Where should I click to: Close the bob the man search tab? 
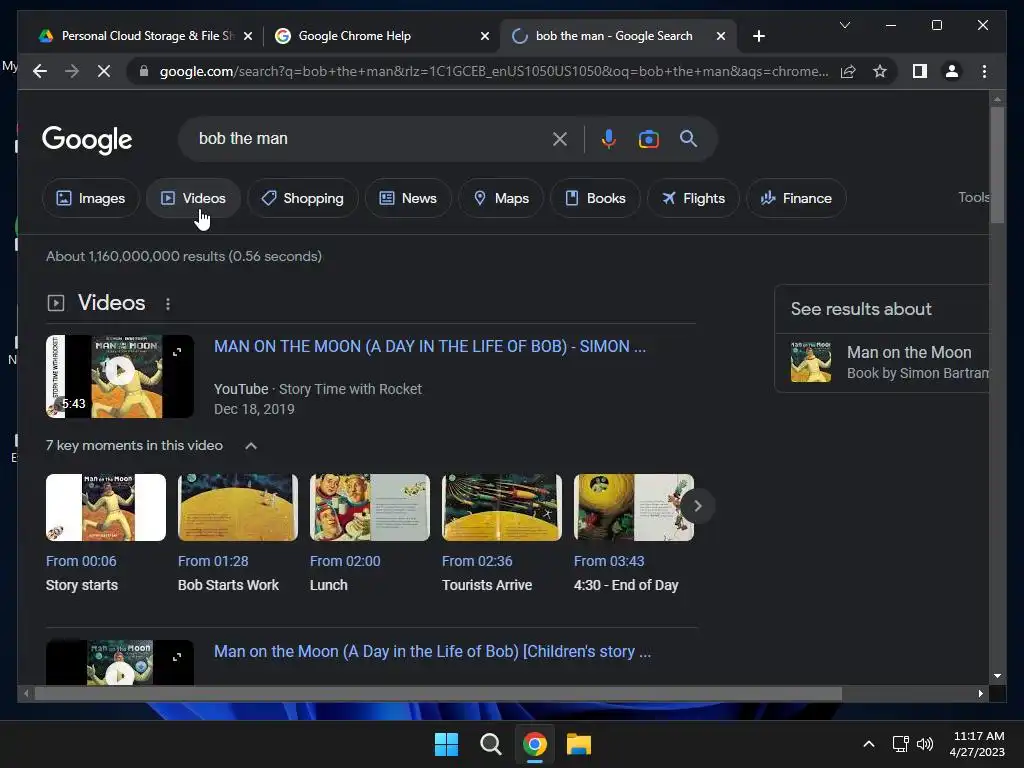click(x=720, y=36)
